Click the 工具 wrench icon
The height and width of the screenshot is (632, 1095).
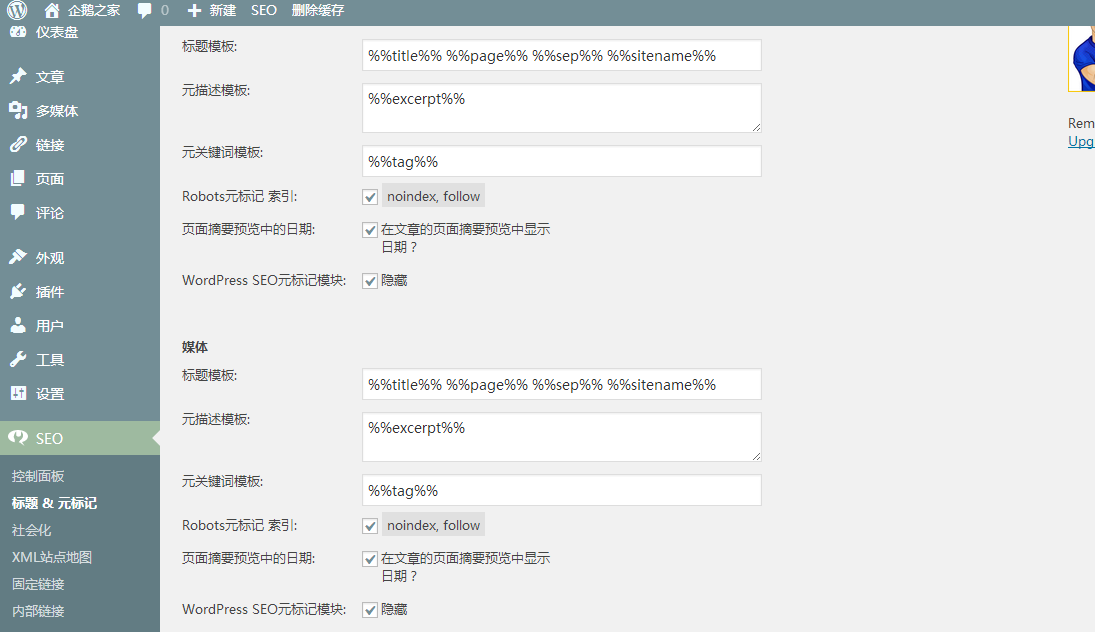(18, 360)
